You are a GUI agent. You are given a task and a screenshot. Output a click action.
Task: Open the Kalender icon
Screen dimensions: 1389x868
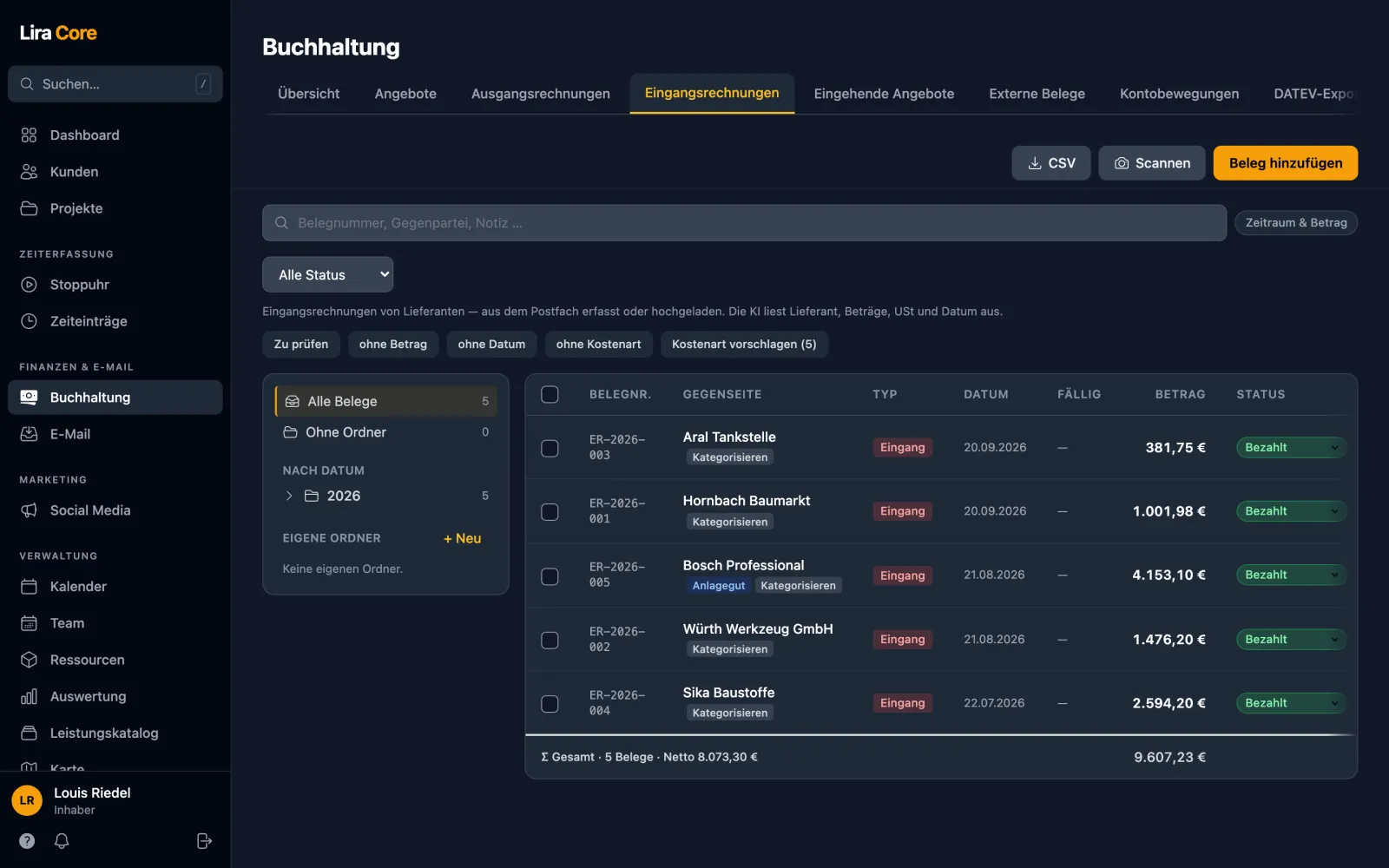pos(29,587)
